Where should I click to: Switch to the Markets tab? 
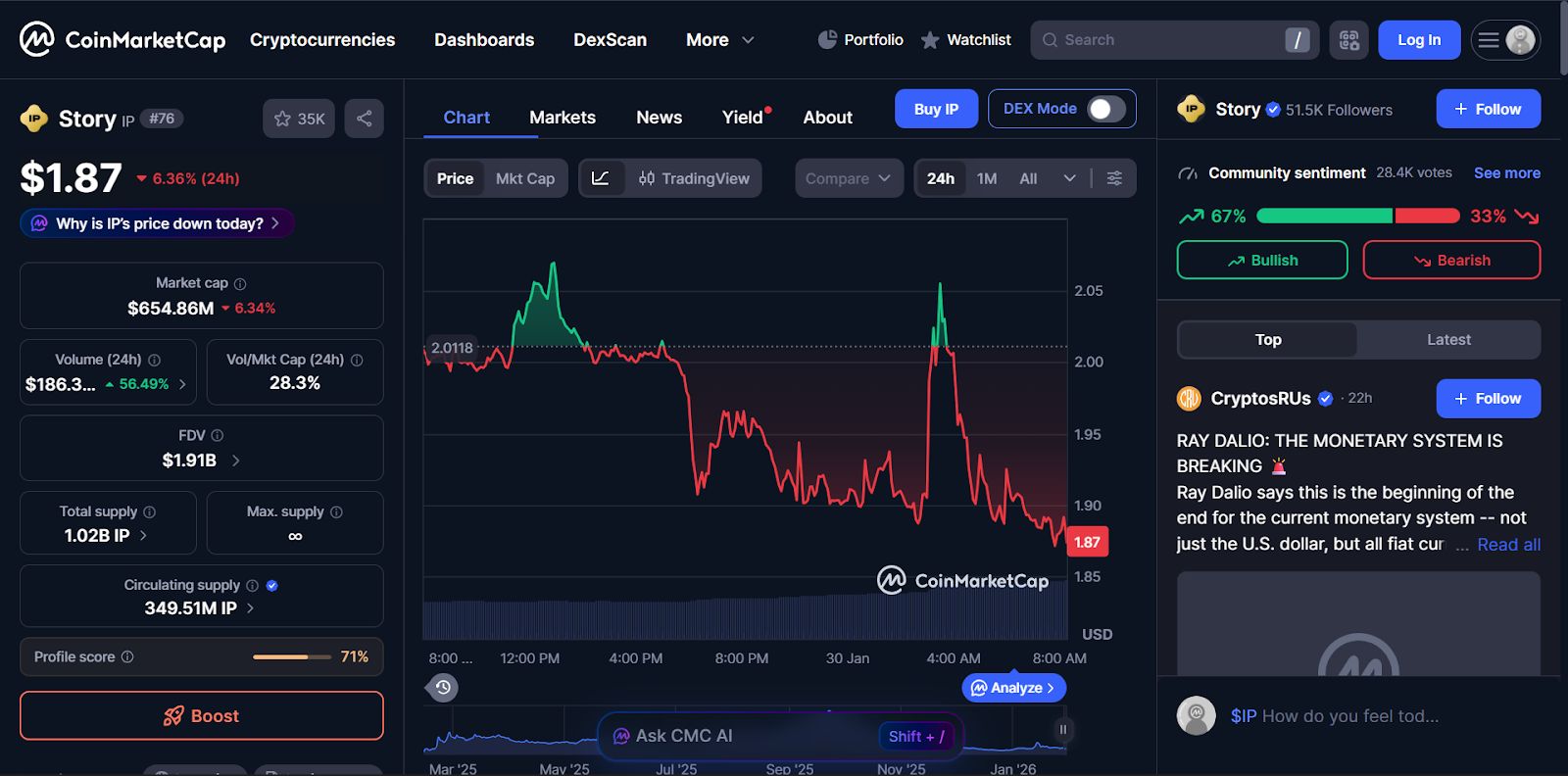click(563, 118)
